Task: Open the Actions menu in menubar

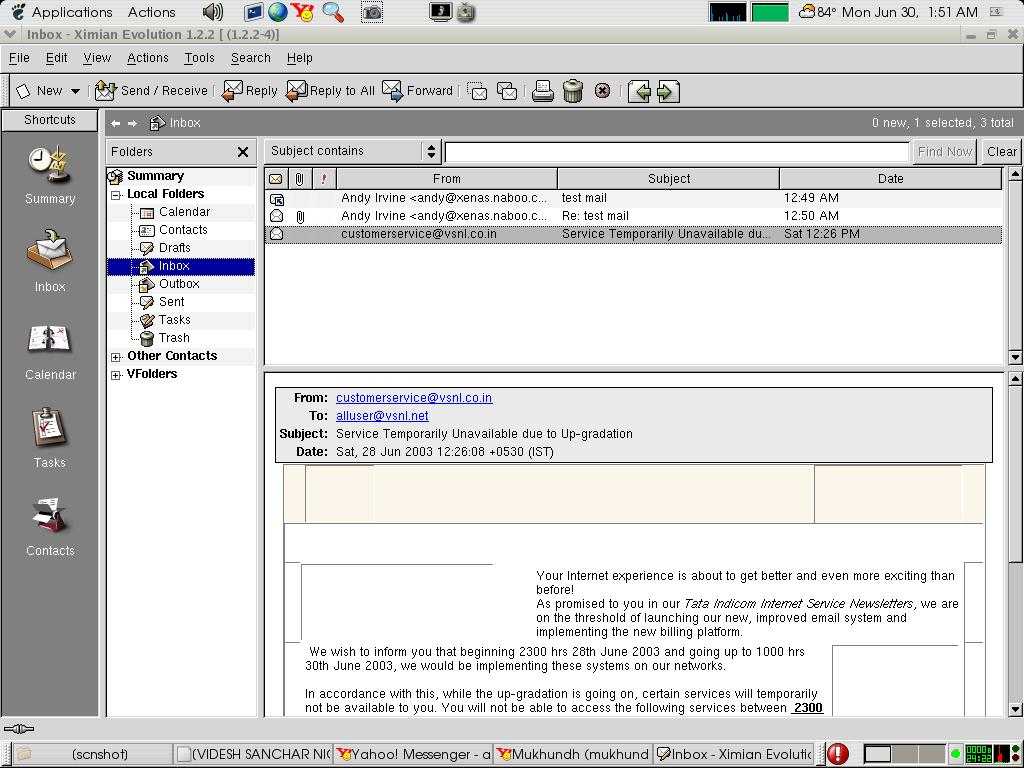Action: point(147,58)
